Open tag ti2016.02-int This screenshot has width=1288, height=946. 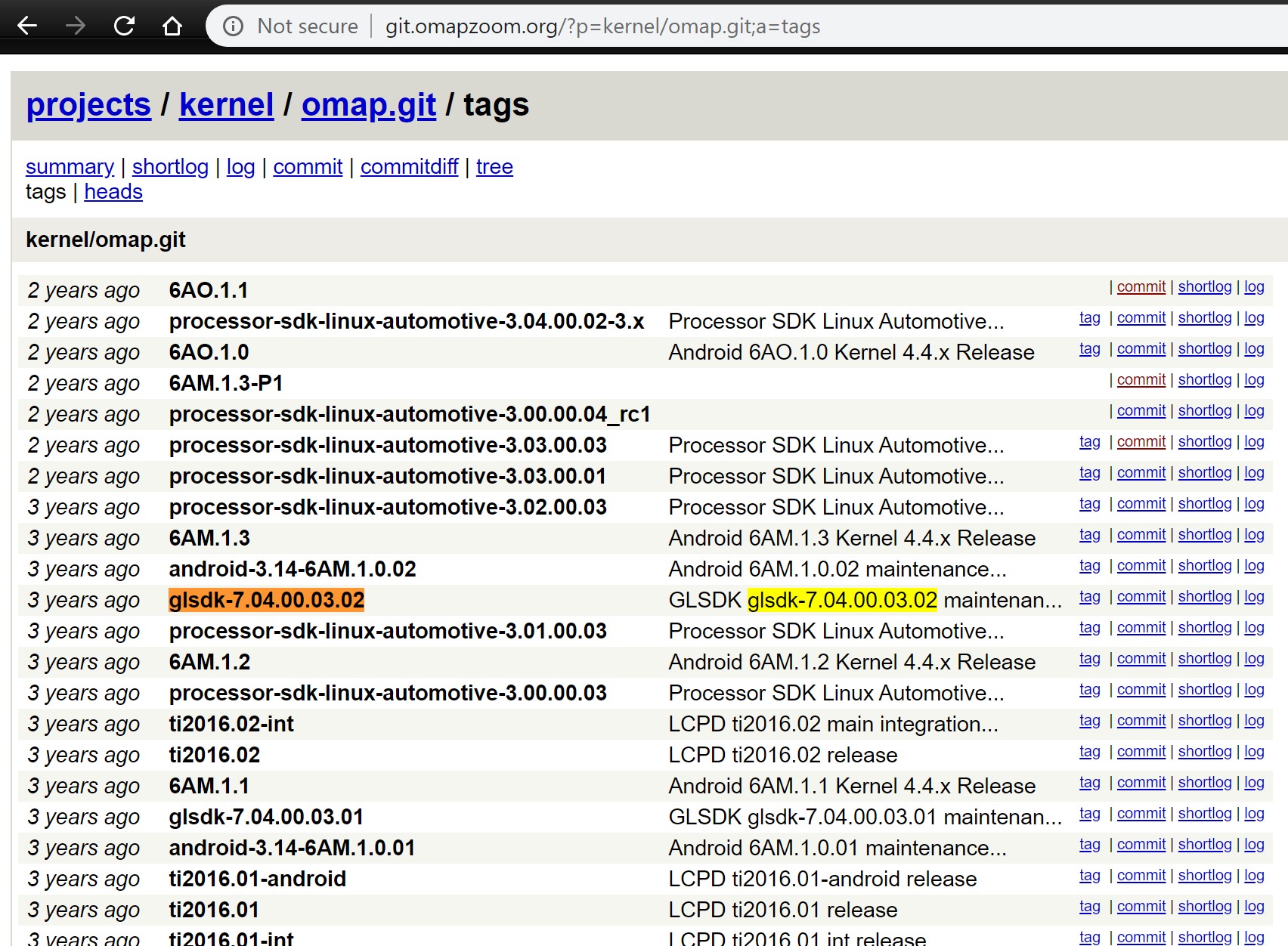pyautogui.click(x=231, y=724)
